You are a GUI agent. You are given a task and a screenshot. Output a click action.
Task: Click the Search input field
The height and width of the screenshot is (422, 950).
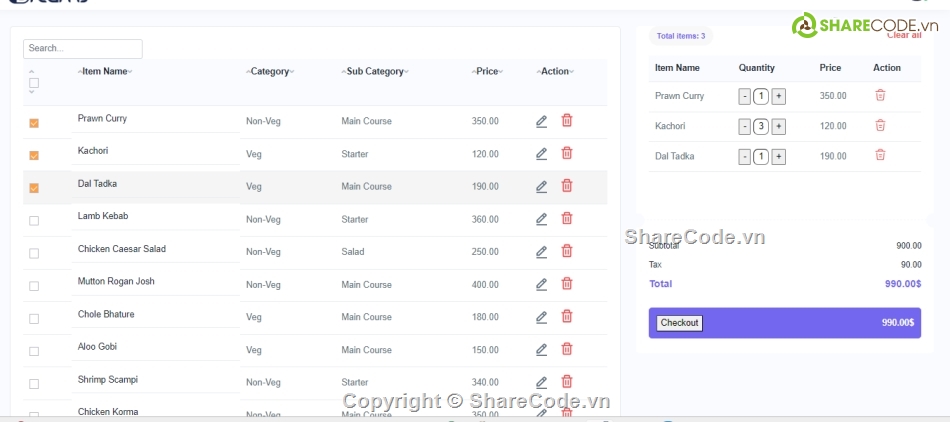(x=83, y=48)
